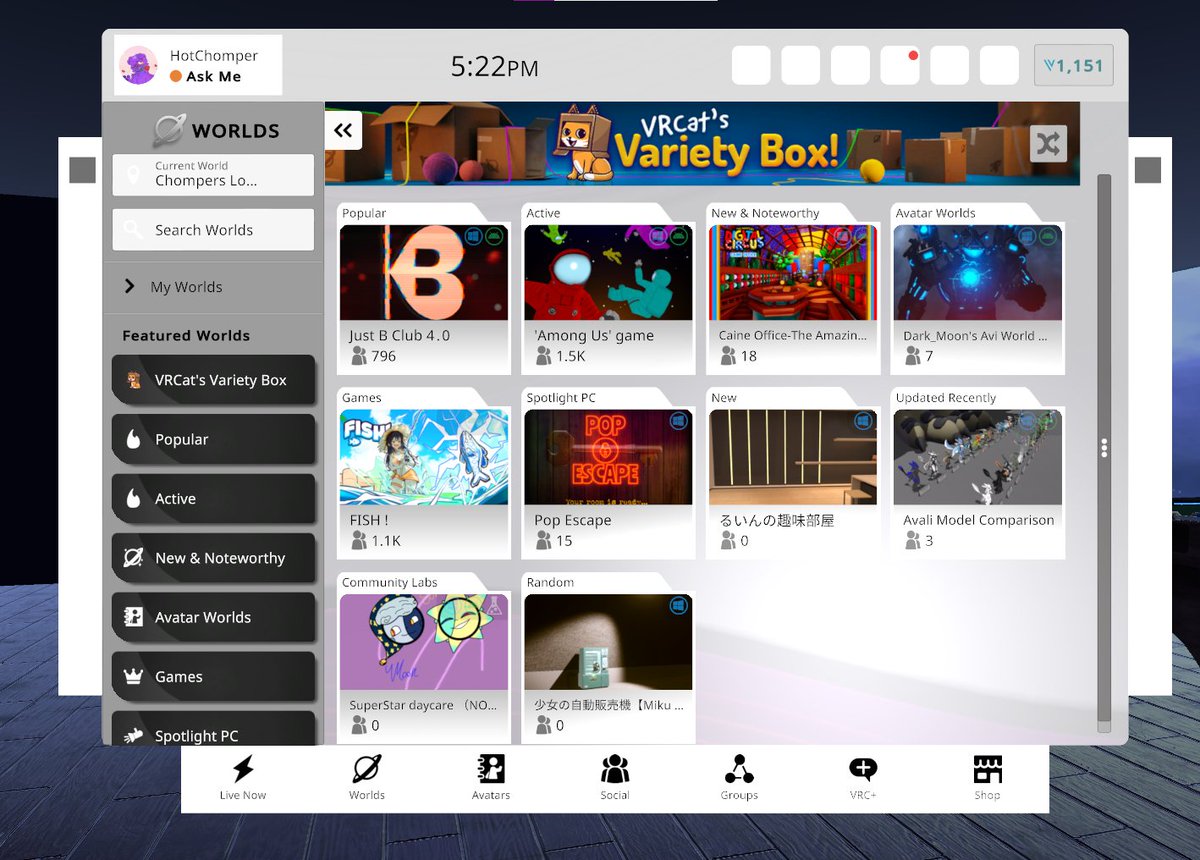
Task: Select Active category in sidebar
Action: (213, 499)
